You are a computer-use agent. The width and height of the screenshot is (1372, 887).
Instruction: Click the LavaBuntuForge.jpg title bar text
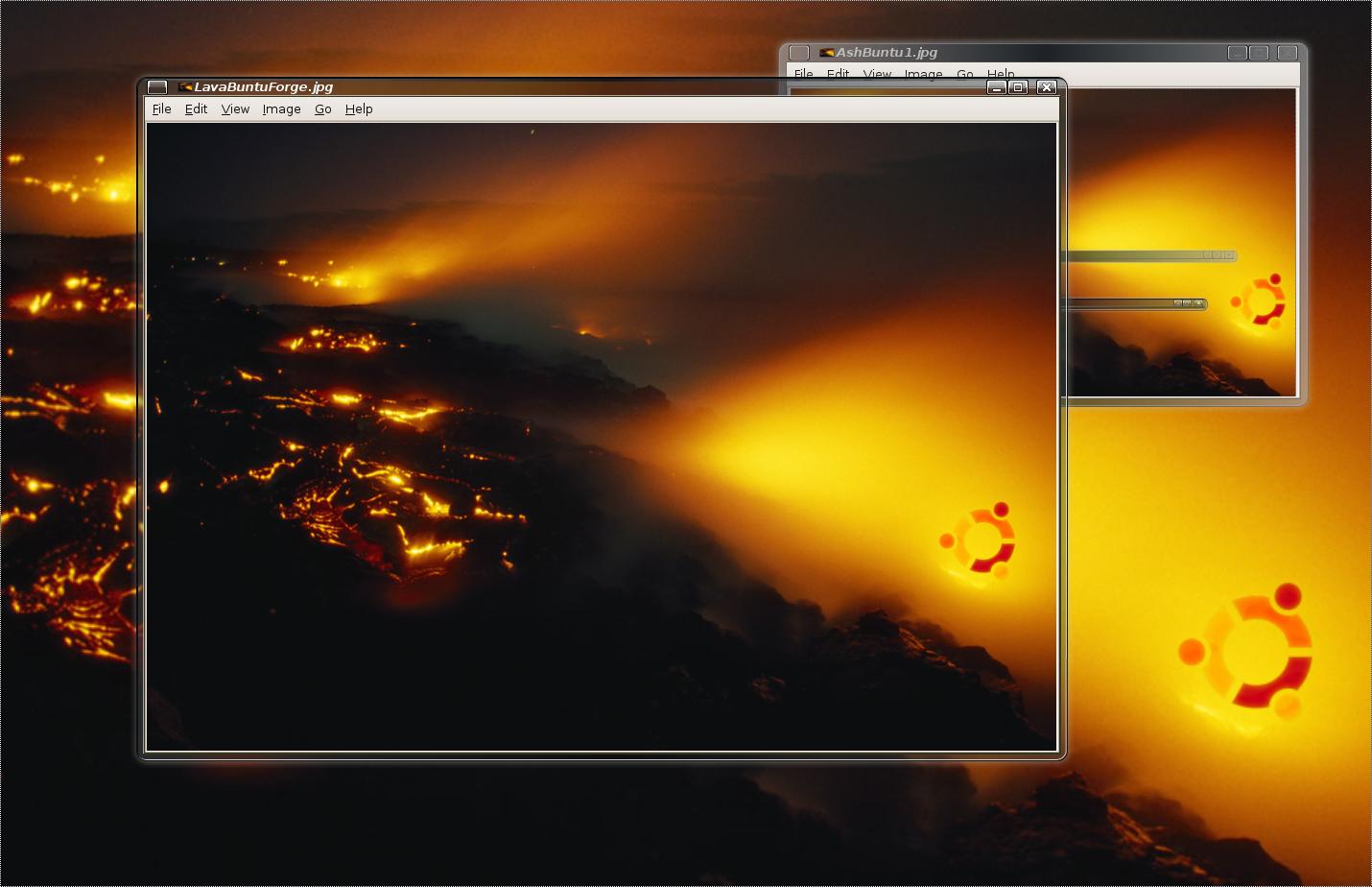point(264,87)
